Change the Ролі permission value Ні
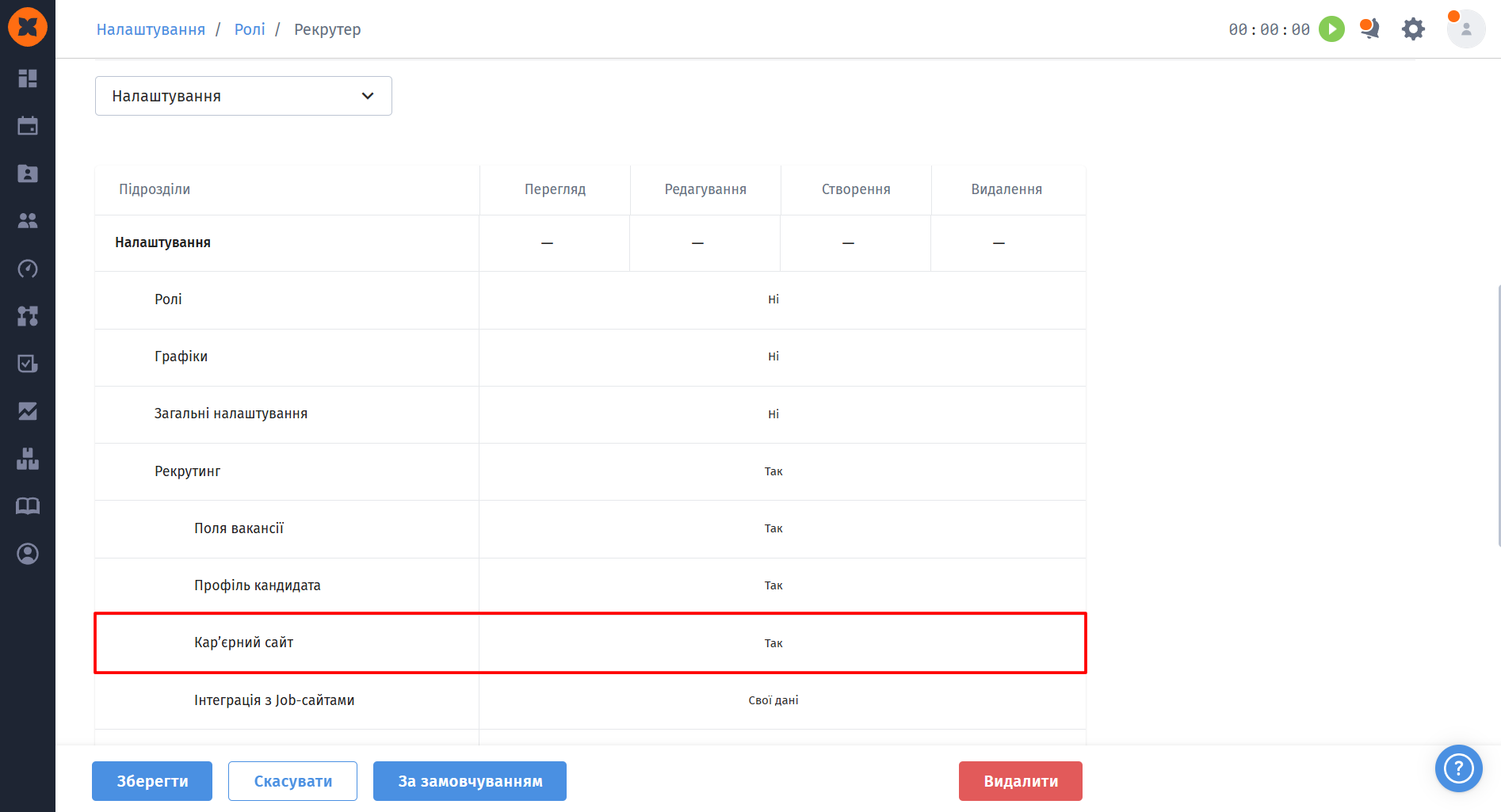The height and width of the screenshot is (812, 1501). pyautogui.click(x=773, y=299)
